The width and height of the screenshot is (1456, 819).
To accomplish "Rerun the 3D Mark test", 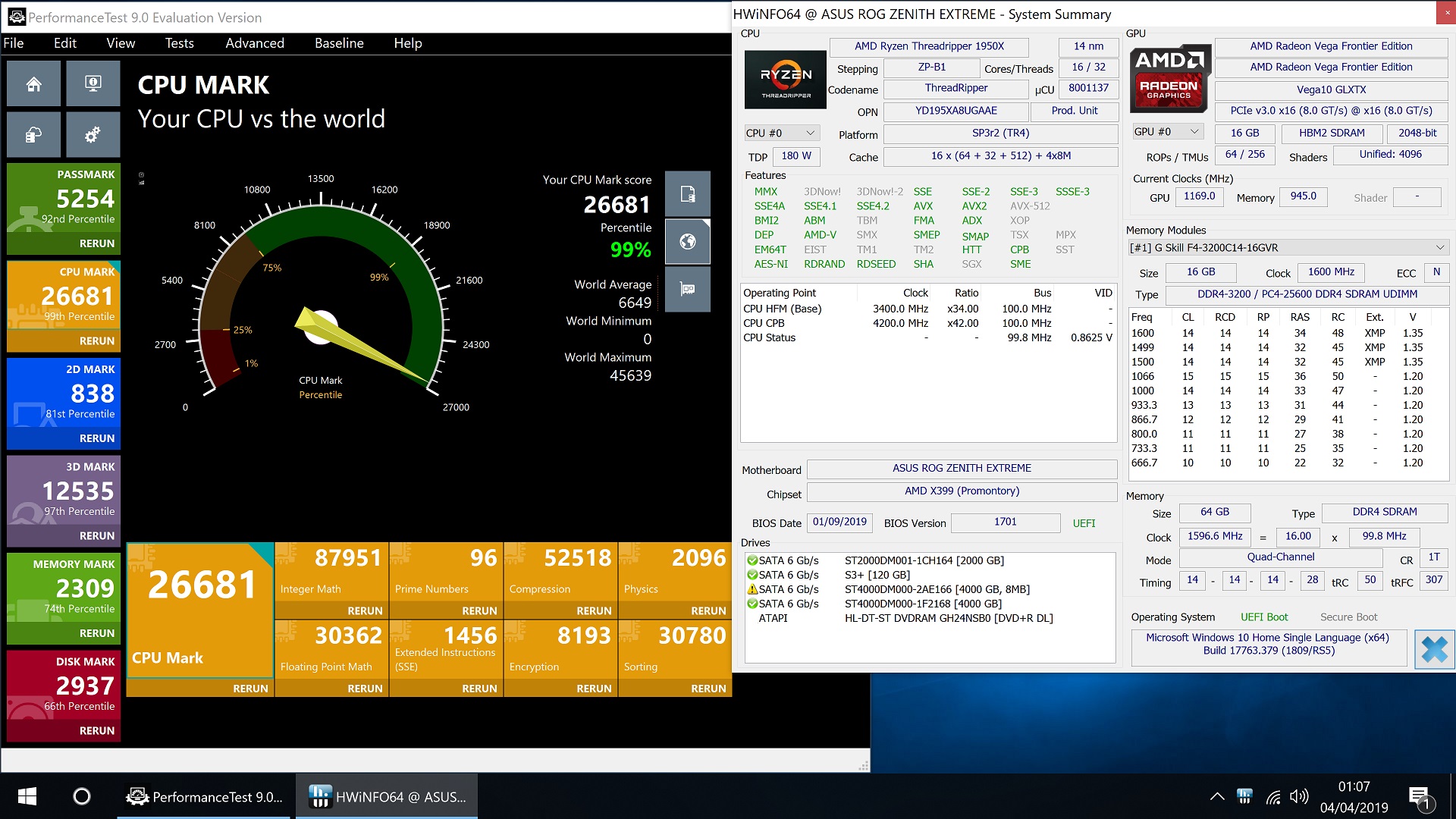I will pyautogui.click(x=97, y=535).
